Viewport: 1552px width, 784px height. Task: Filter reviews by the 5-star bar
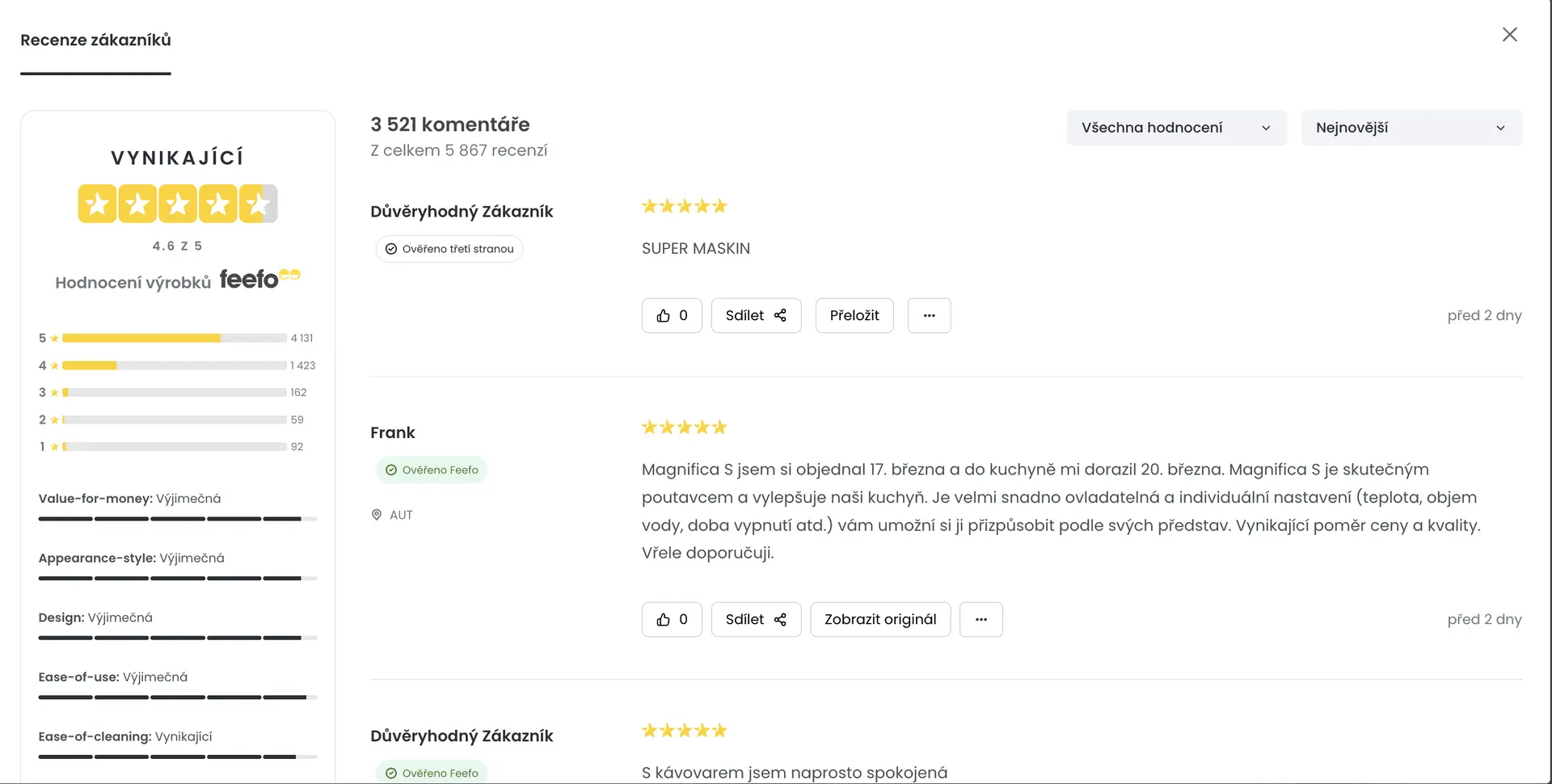click(174, 338)
